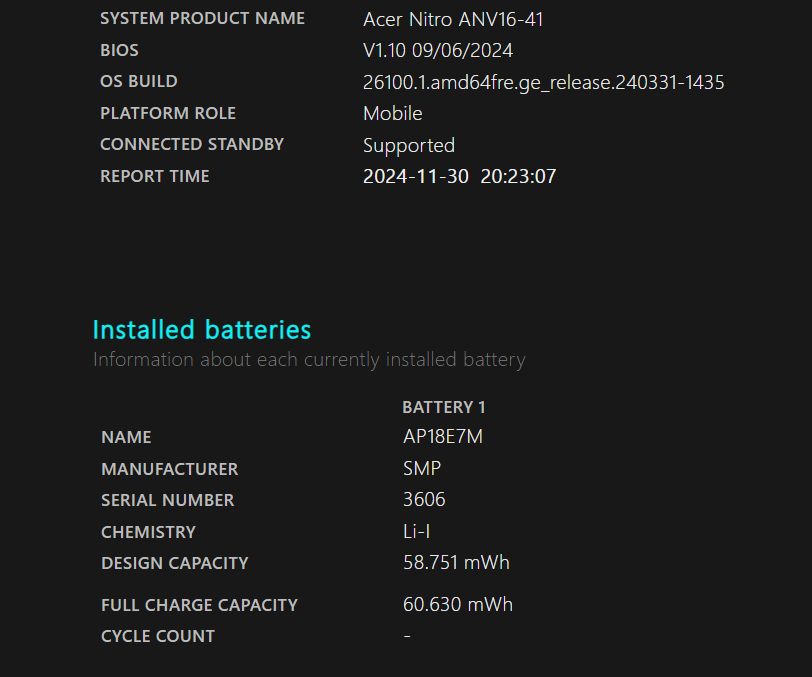Viewport: 812px width, 677px height.
Task: Click the "CONNECTED STANDBY" label
Action: 192,145
